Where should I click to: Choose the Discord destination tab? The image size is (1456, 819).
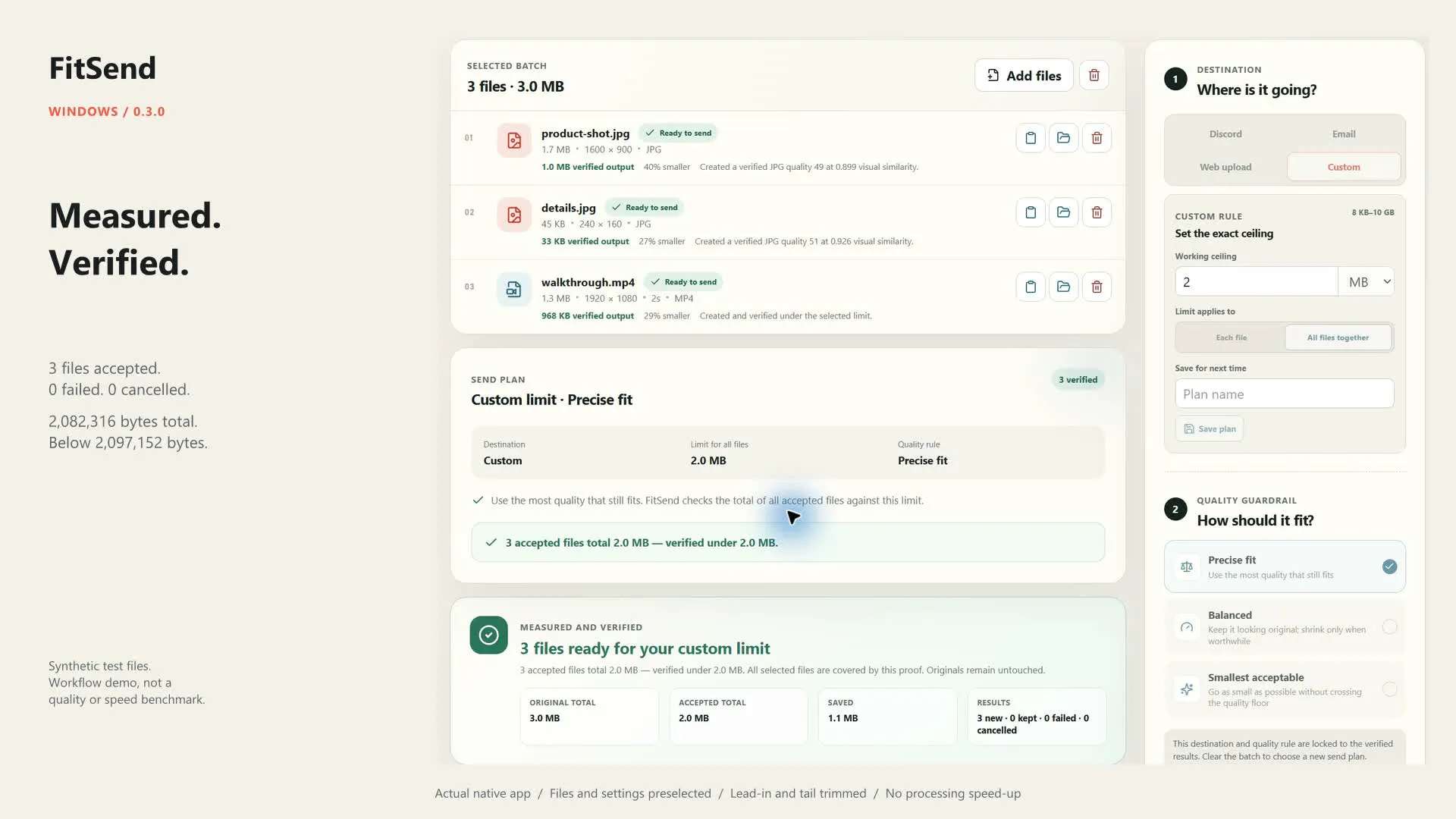tap(1225, 134)
